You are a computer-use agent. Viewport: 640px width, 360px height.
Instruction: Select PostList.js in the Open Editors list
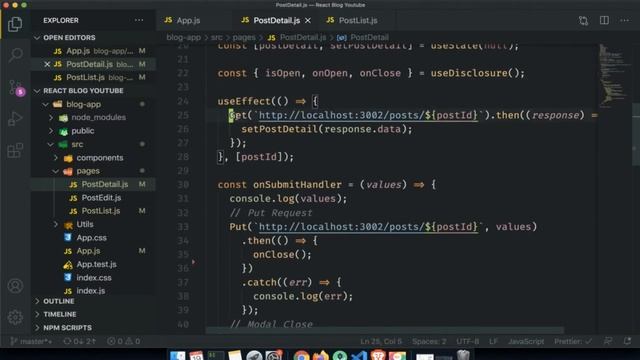(x=93, y=78)
